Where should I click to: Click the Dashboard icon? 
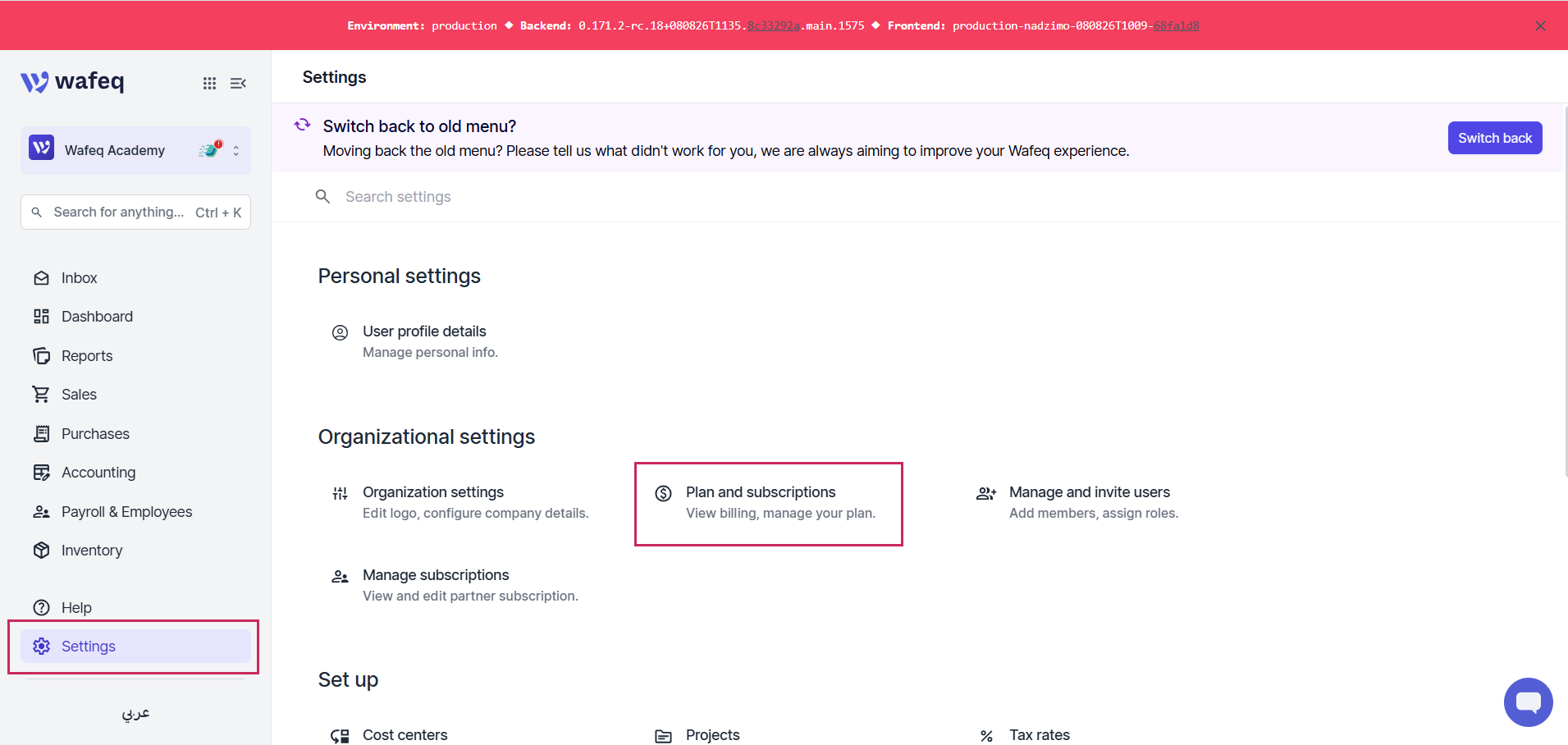point(41,317)
